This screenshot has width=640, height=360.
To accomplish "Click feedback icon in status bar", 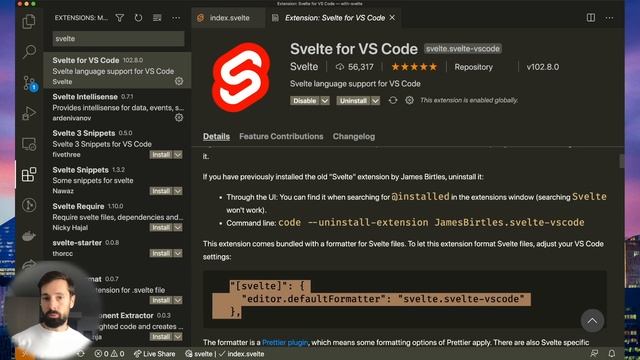I will coord(594,353).
